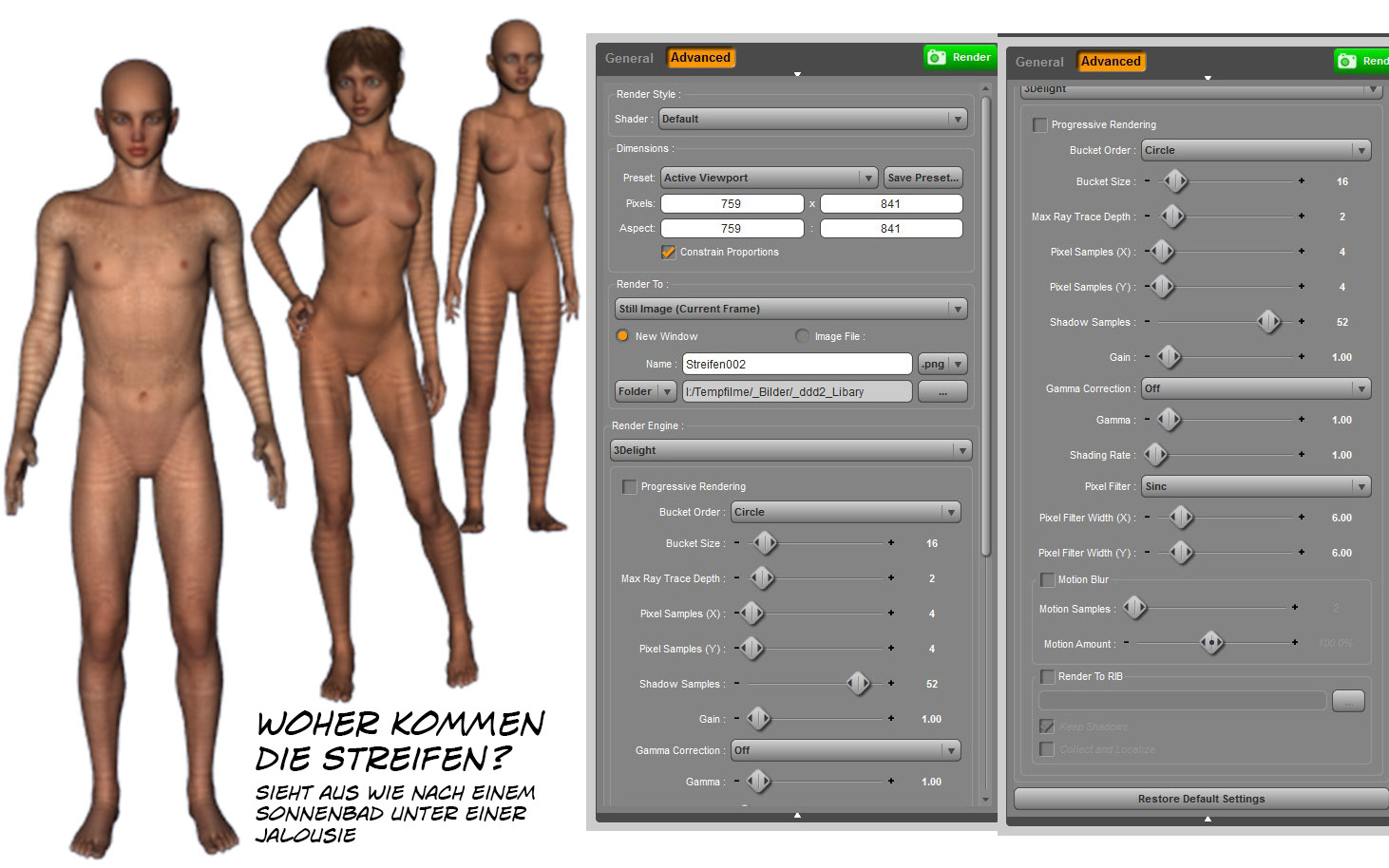Enable the Motion Blur checkbox
The width and height of the screenshot is (1389, 868).
[1047, 579]
